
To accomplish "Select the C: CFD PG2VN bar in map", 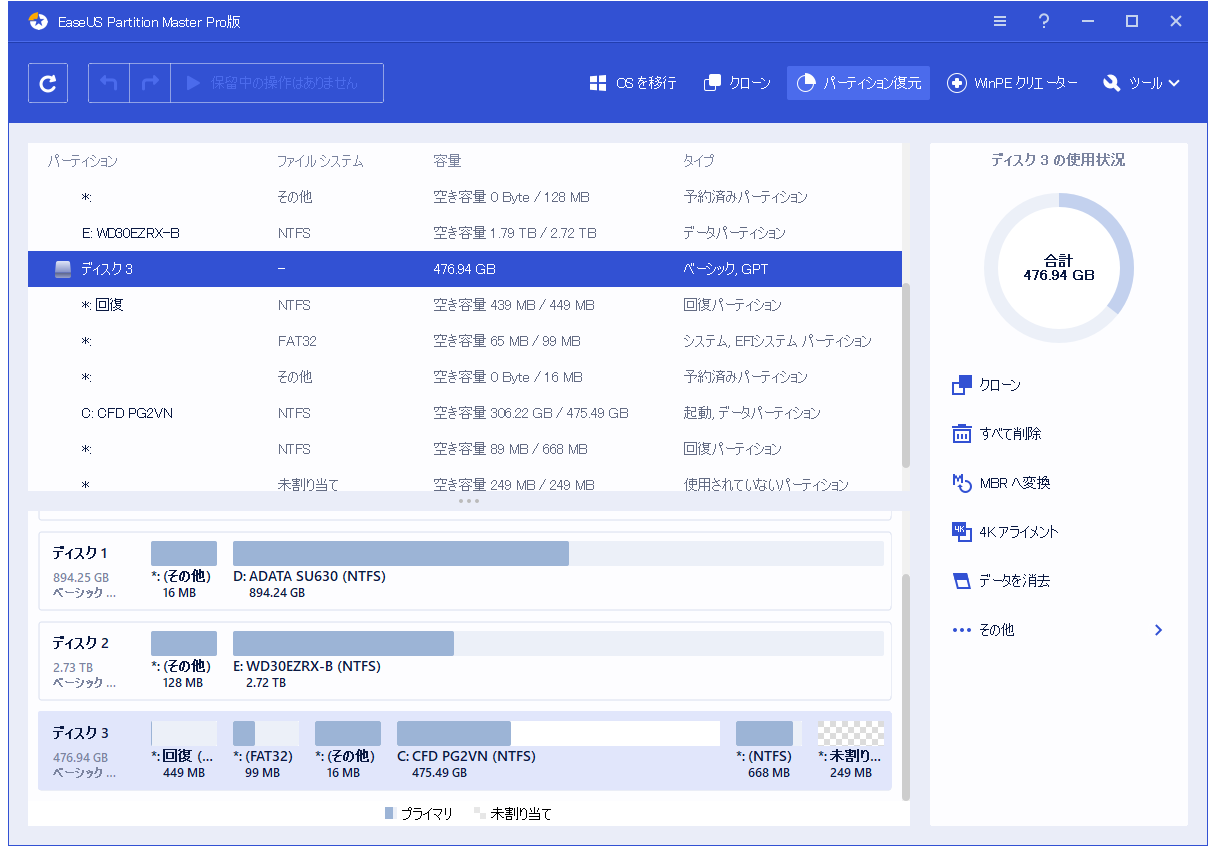I will (x=558, y=733).
